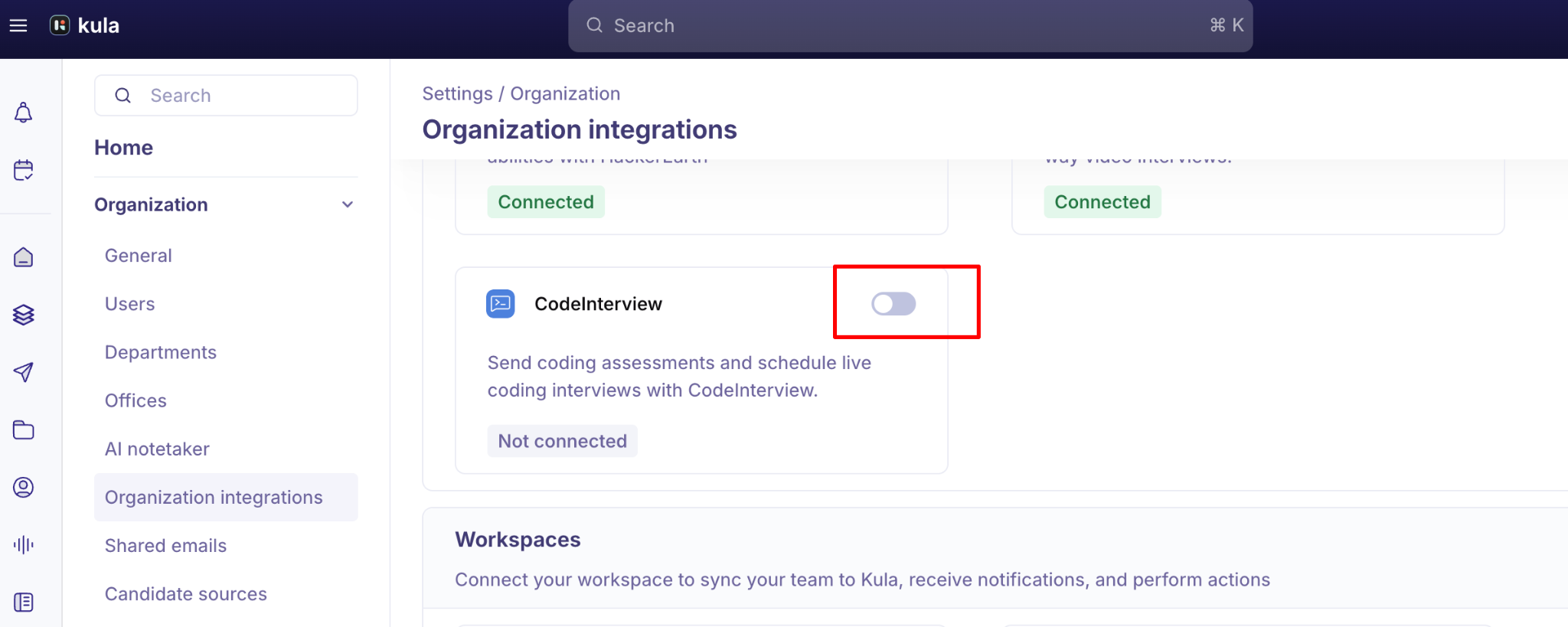
Task: Enable the CodeInterview integration toggle
Action: [x=893, y=304]
